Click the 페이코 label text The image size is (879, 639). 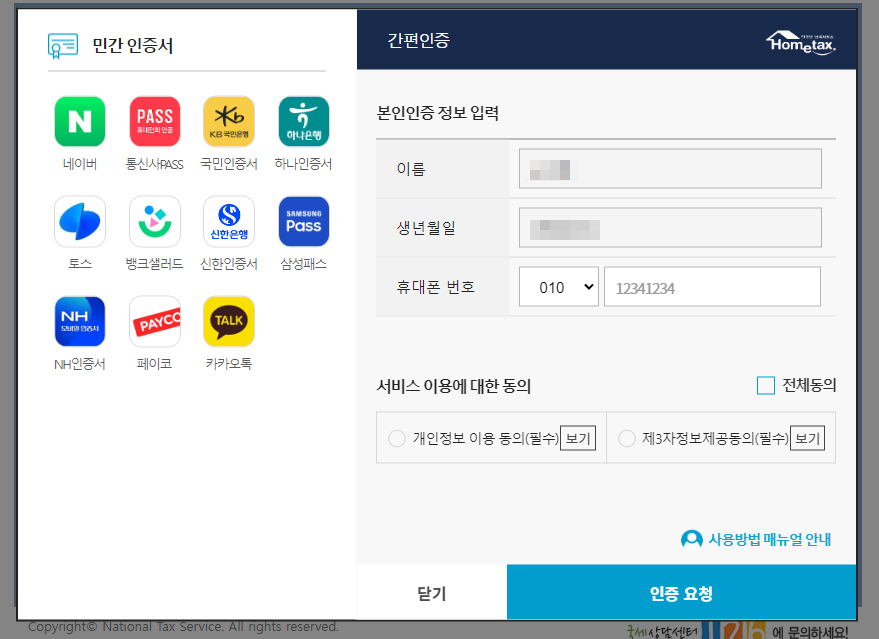pos(155,364)
